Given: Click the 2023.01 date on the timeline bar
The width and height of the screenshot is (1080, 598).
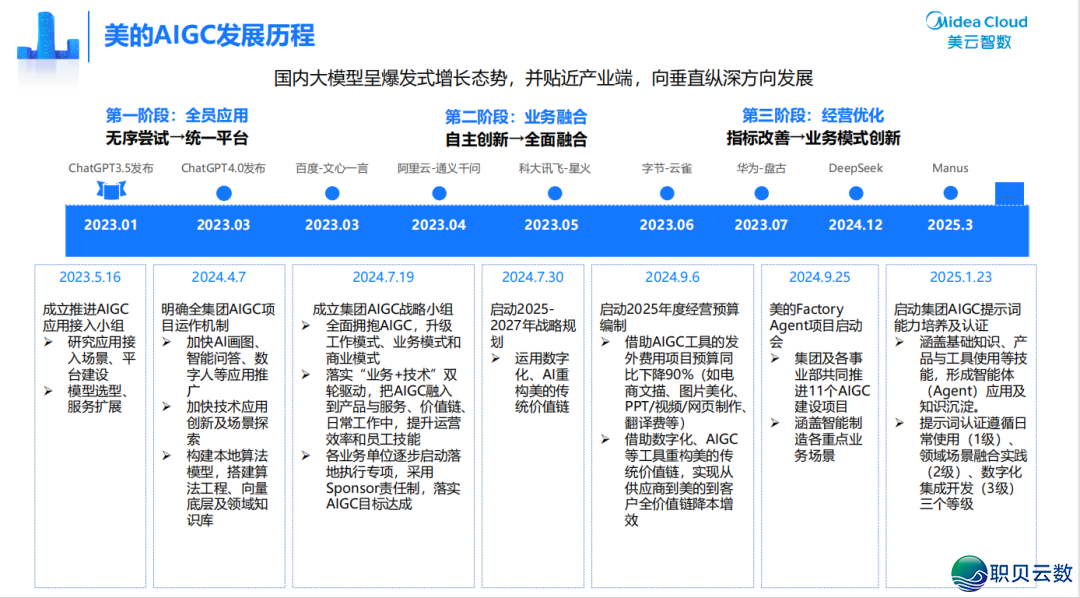Looking at the screenshot, I should 111,225.
